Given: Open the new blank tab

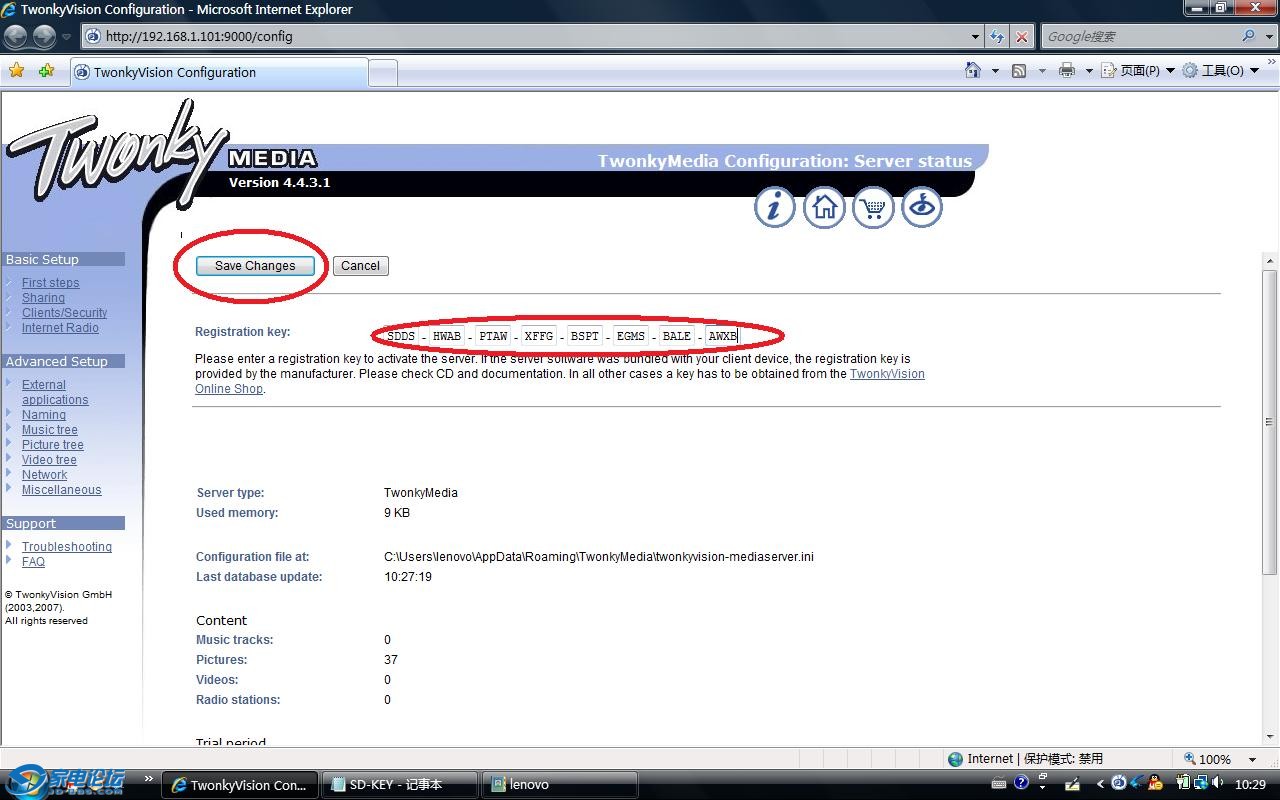Looking at the screenshot, I should pyautogui.click(x=382, y=72).
